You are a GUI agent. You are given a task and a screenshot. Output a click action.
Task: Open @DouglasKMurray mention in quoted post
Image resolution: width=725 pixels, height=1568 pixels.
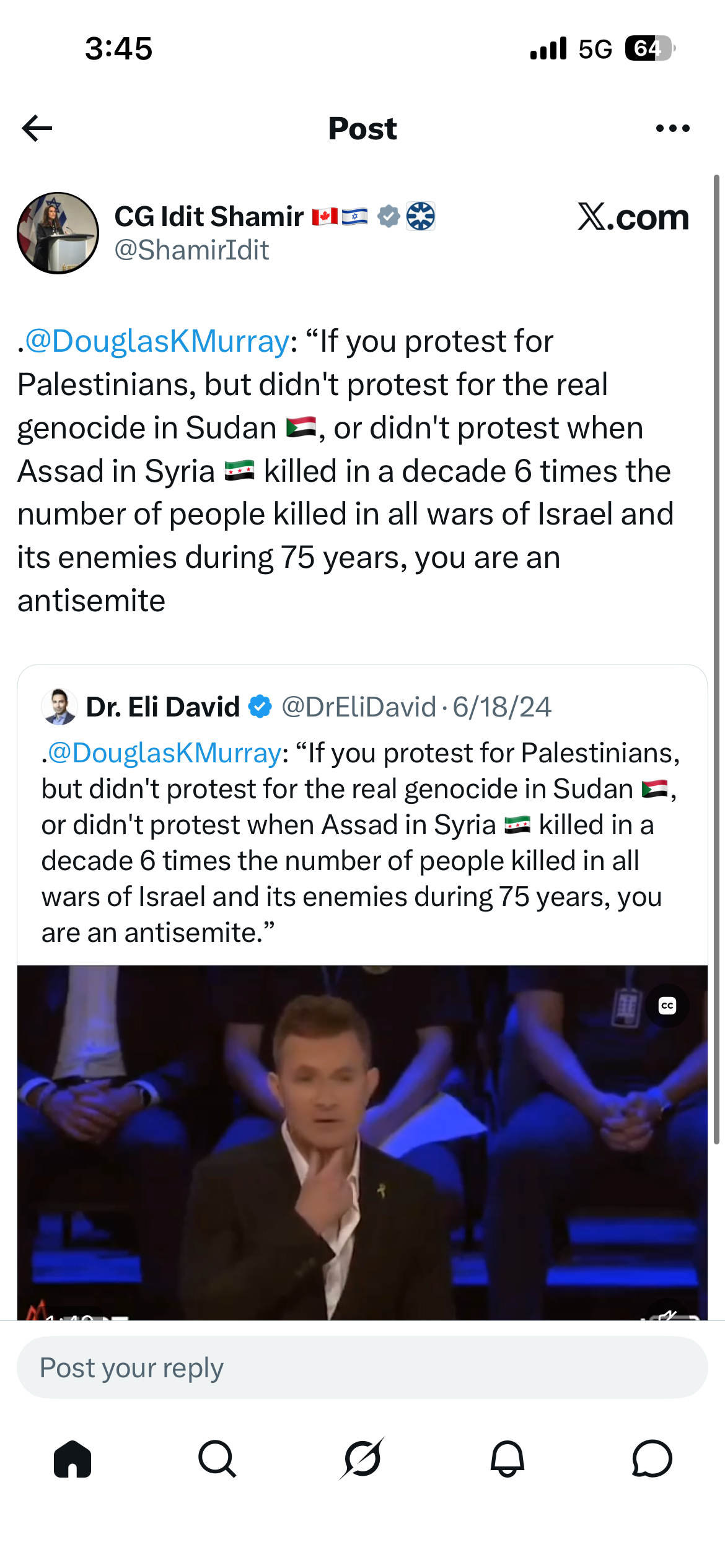coord(165,753)
